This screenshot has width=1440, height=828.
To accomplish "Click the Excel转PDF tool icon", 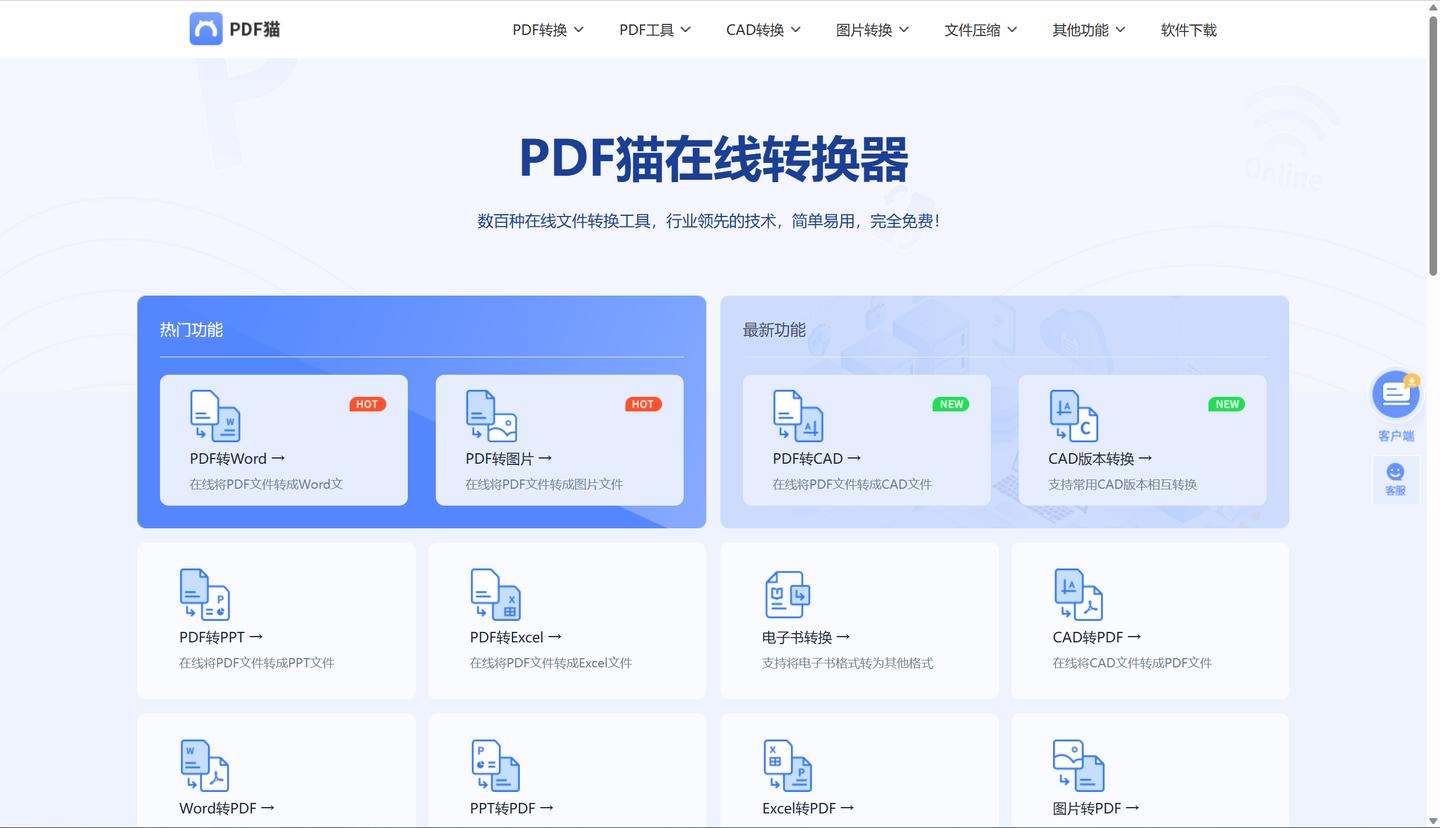I will (x=786, y=766).
